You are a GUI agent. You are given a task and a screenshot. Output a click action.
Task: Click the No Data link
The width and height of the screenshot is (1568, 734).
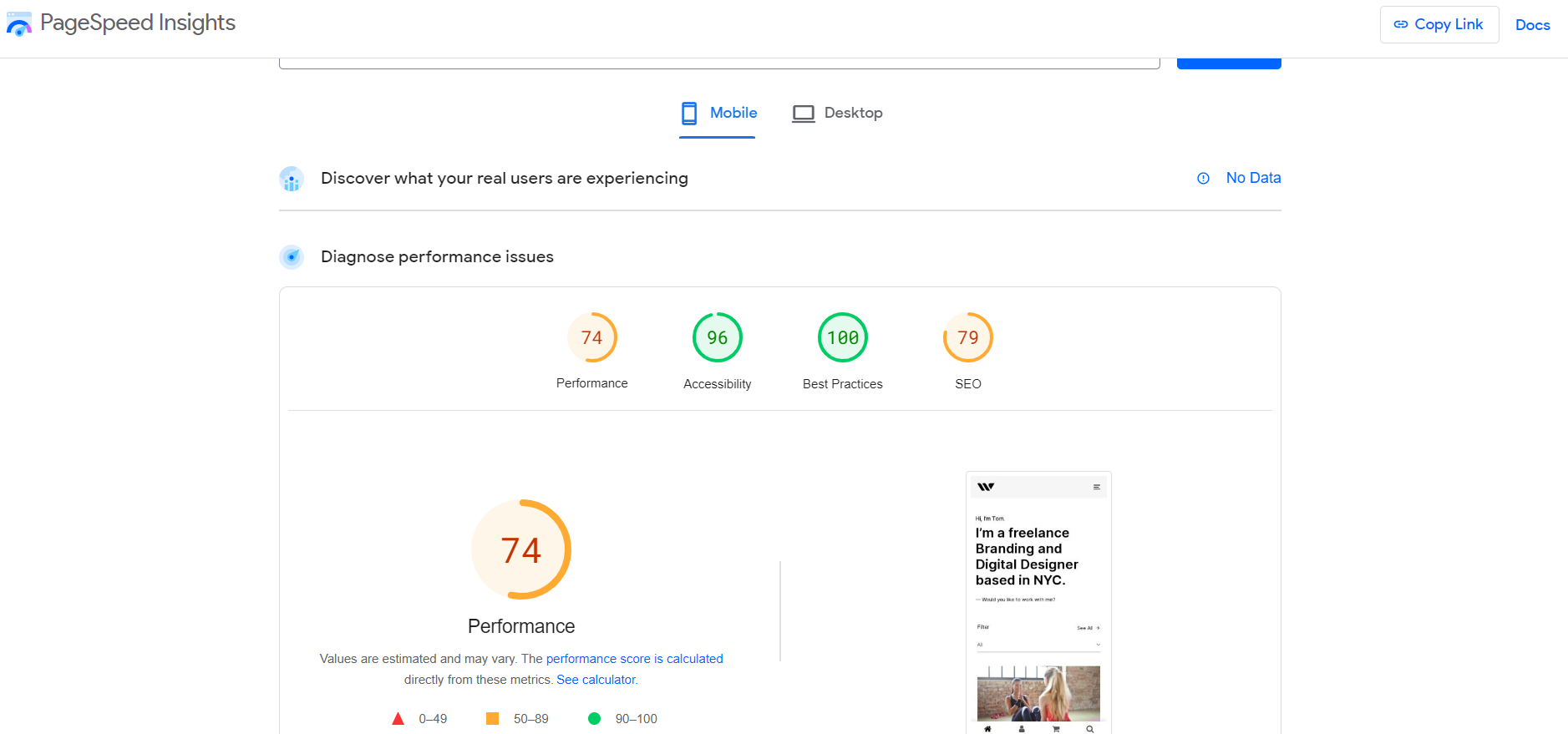coord(1252,178)
